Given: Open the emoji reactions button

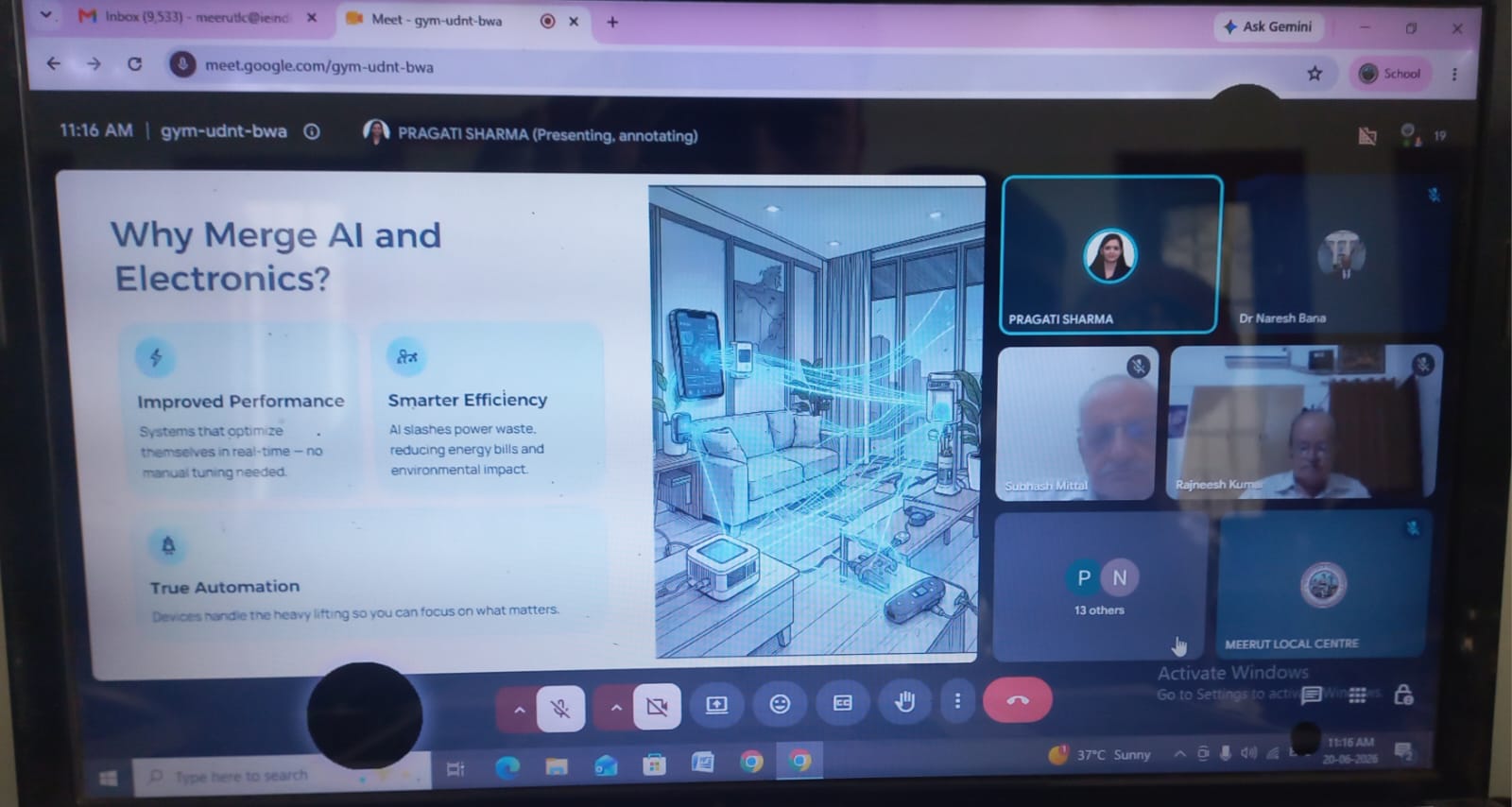Looking at the screenshot, I should (x=780, y=704).
